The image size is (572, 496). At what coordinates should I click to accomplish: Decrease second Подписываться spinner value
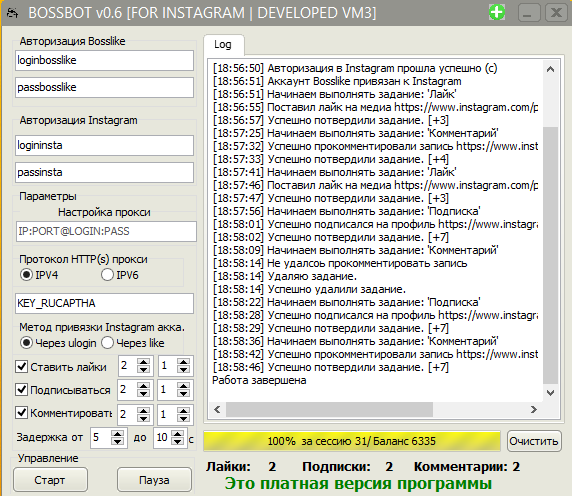(183, 394)
